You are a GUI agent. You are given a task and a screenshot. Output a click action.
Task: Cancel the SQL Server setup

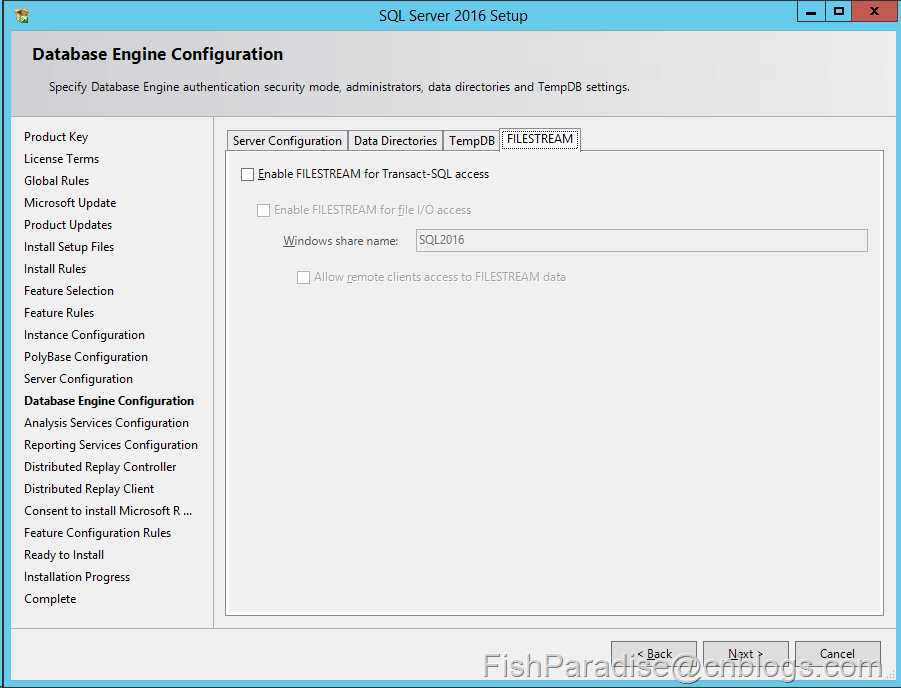[x=837, y=654]
